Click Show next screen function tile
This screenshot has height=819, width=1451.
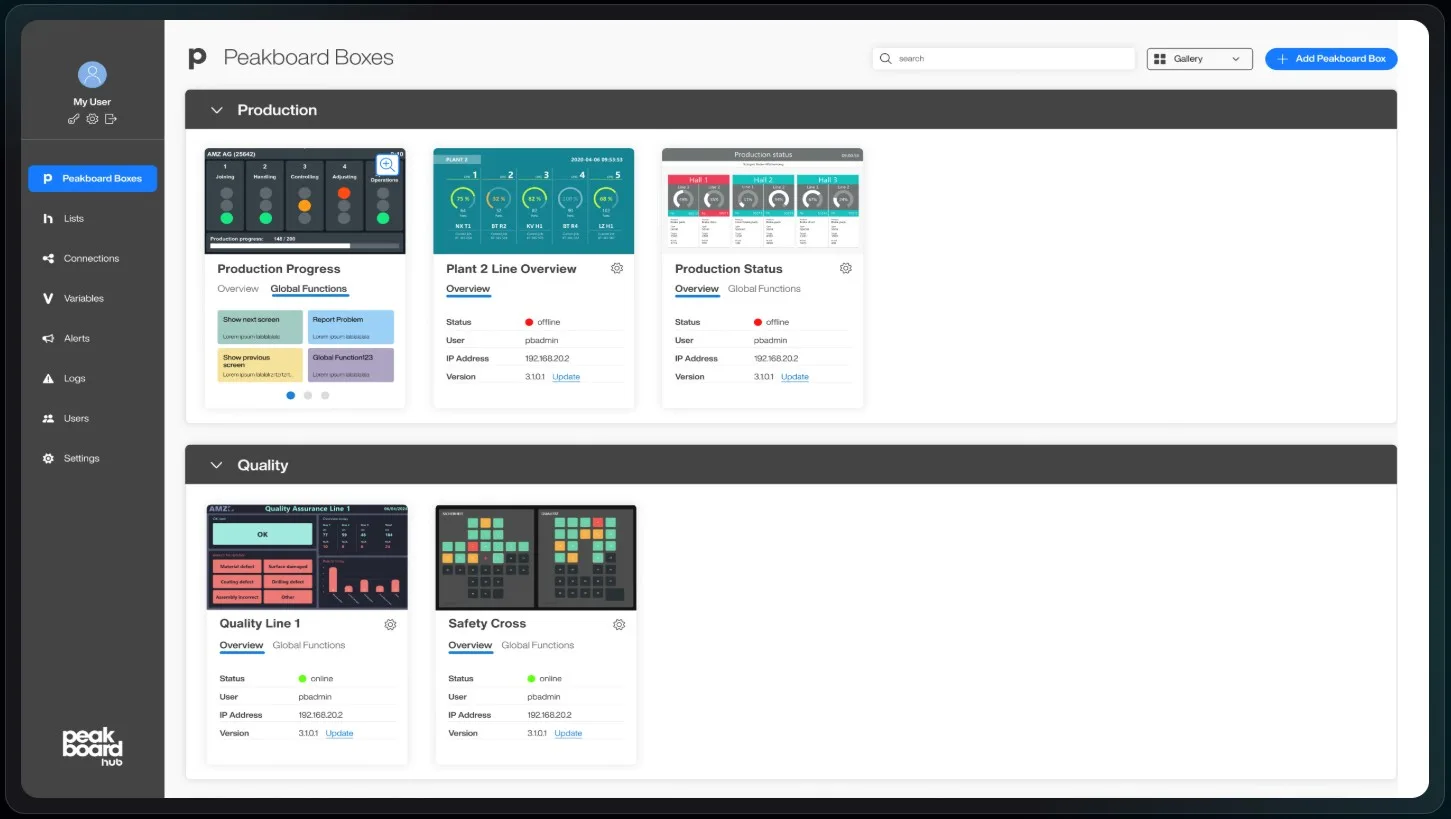[260, 327]
